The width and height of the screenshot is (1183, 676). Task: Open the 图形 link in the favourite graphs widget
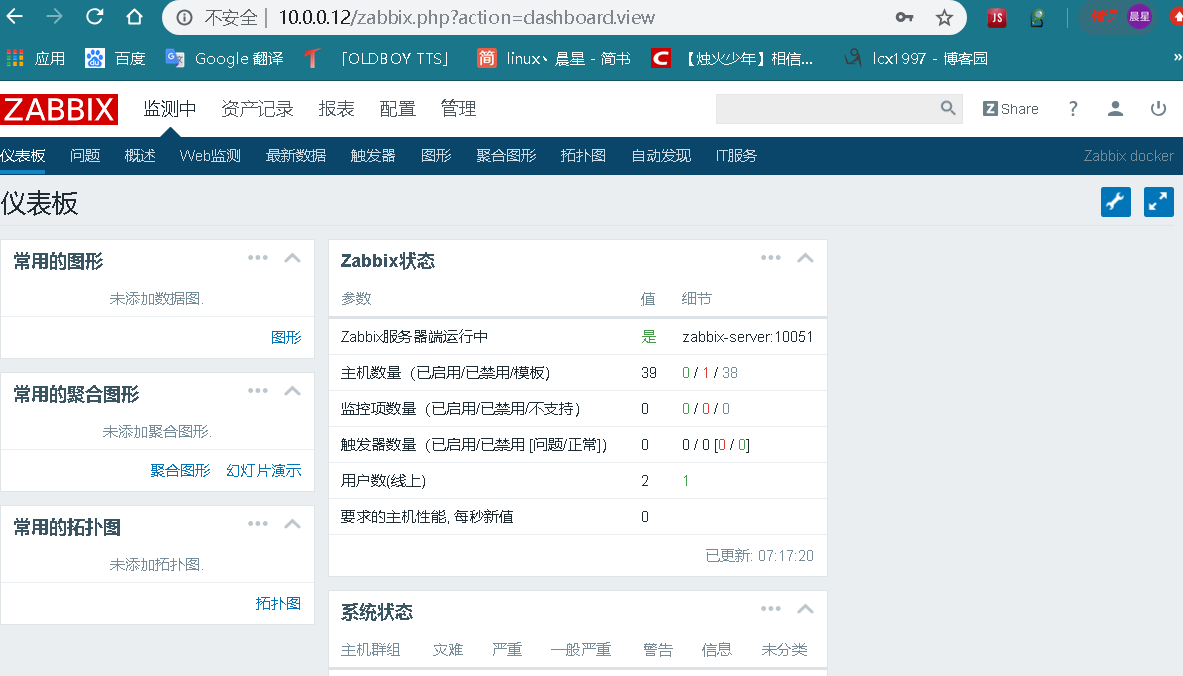(286, 337)
